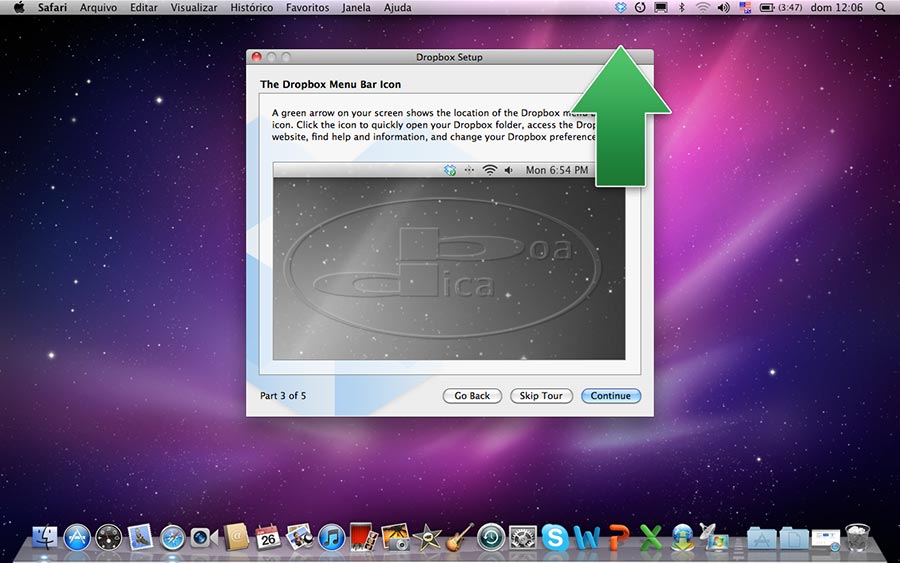The width and height of the screenshot is (900, 563).
Task: Open Address Book in the Dock
Action: point(236,538)
